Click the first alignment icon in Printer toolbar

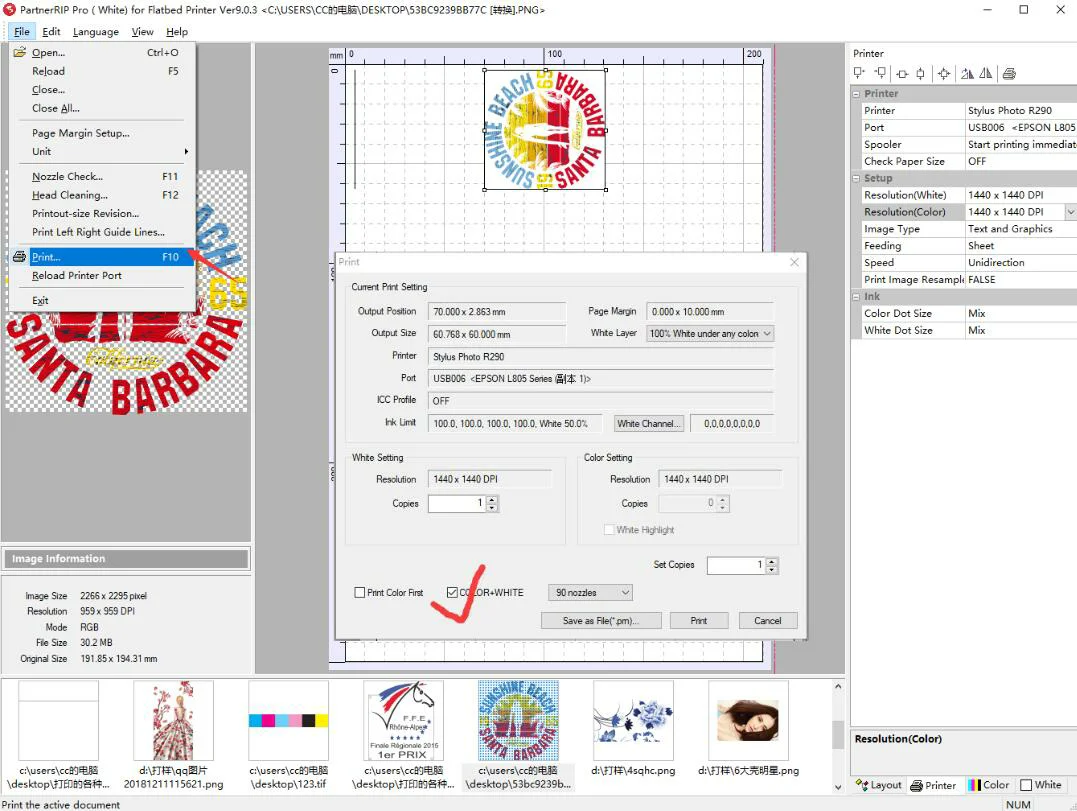click(859, 73)
